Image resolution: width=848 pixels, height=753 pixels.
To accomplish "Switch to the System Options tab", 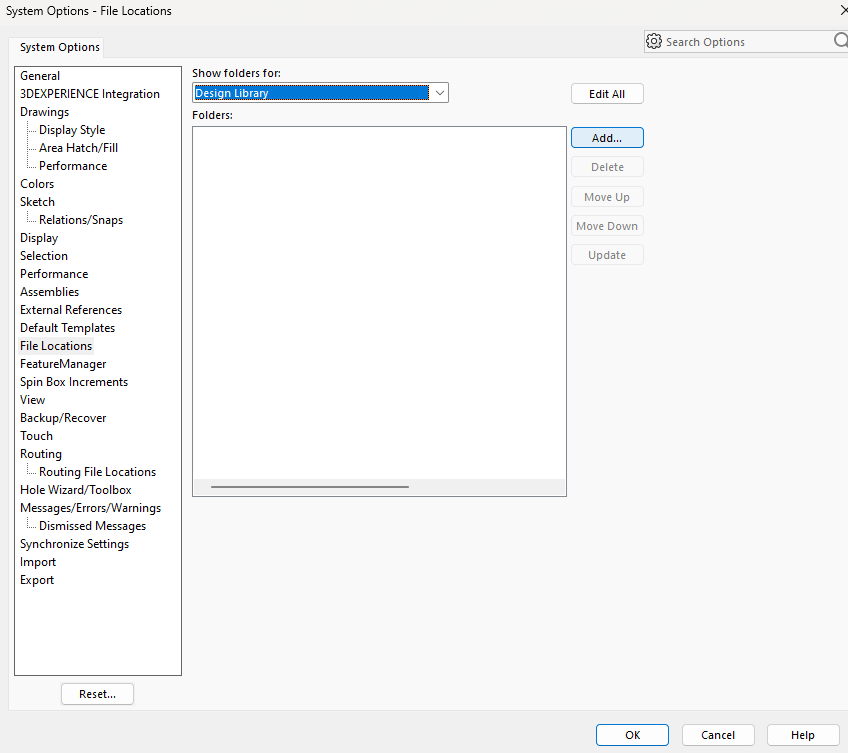I will 60,47.
